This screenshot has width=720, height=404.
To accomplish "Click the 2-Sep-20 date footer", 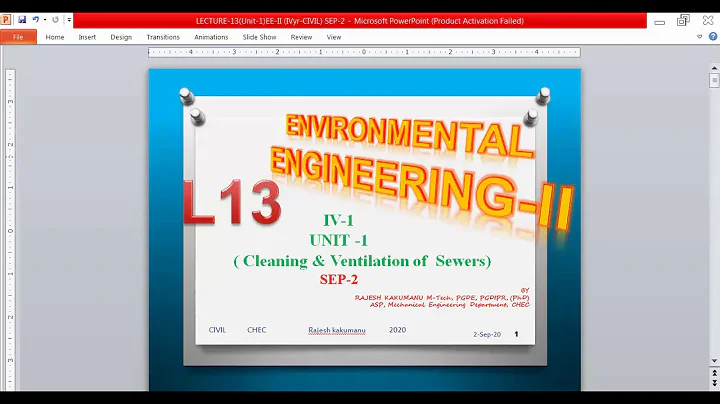I will [x=487, y=335].
